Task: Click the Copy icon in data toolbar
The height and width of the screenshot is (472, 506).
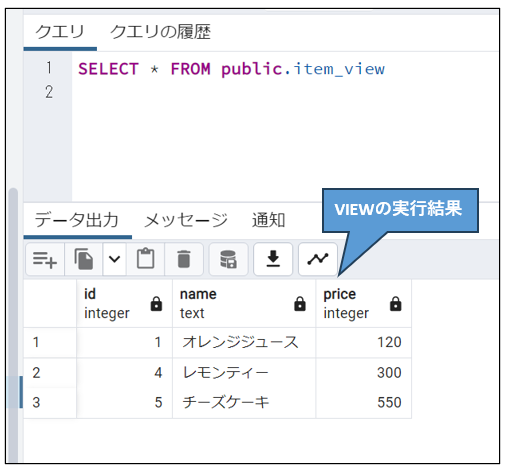Action: (x=84, y=259)
